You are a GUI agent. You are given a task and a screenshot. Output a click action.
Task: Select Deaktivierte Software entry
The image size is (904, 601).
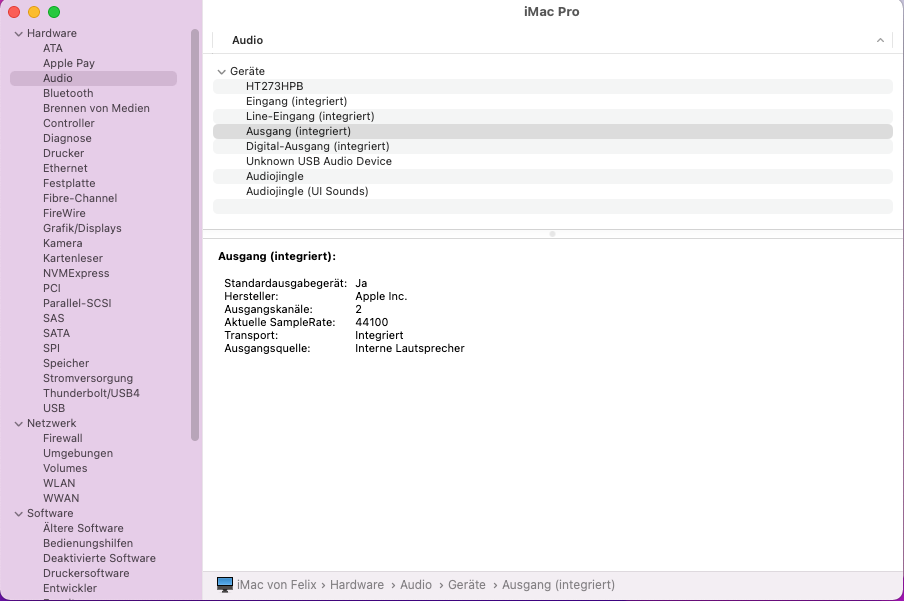point(99,558)
